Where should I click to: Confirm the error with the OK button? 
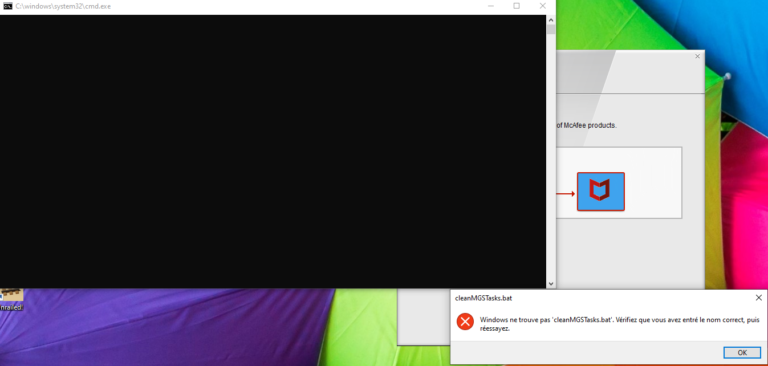(742, 352)
